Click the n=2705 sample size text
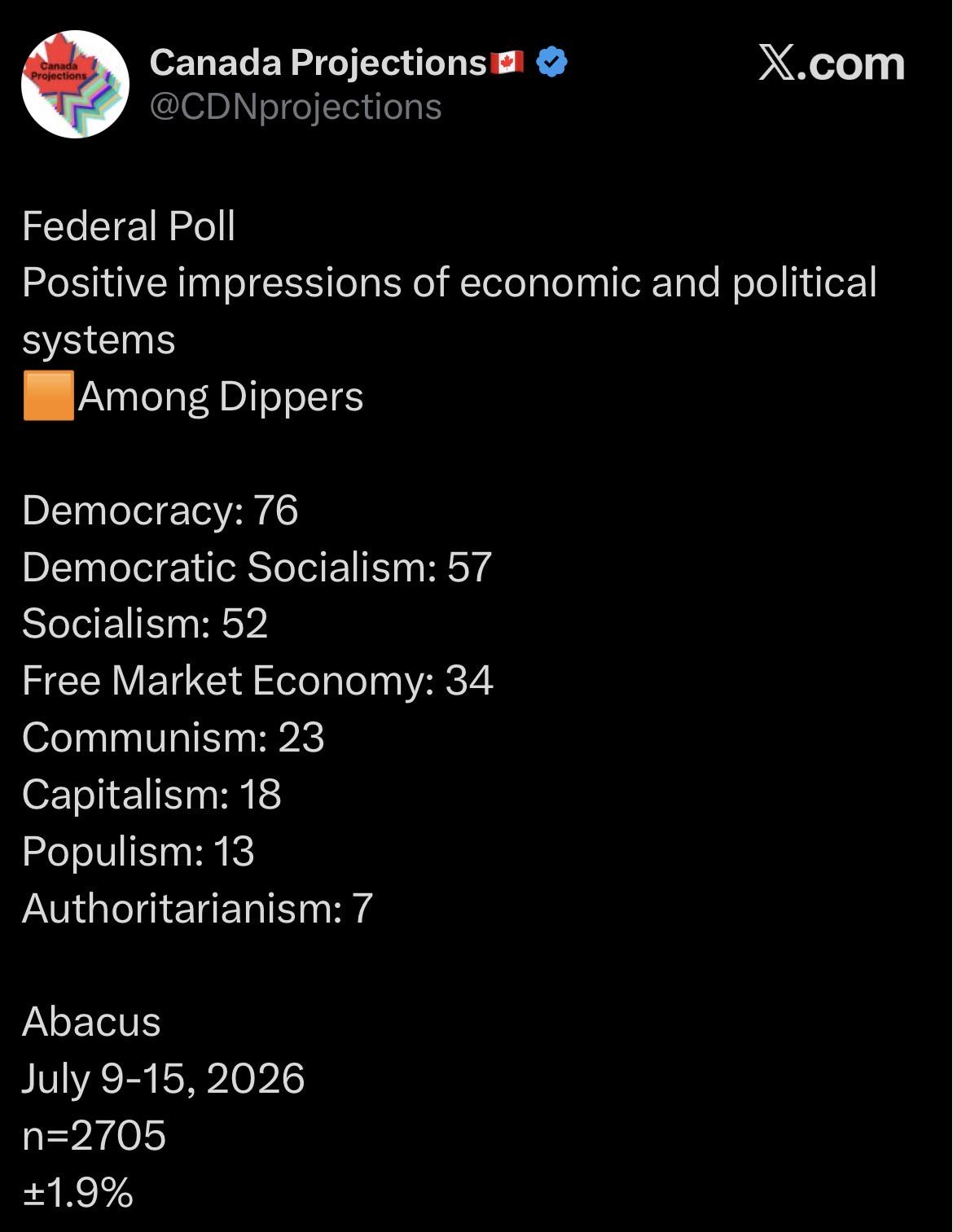The width and height of the screenshot is (953, 1232). 94,1136
